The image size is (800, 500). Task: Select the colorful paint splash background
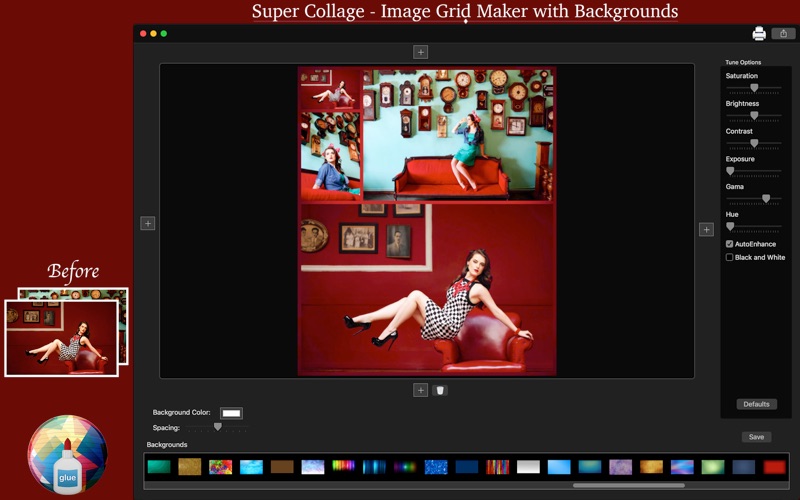click(220, 466)
